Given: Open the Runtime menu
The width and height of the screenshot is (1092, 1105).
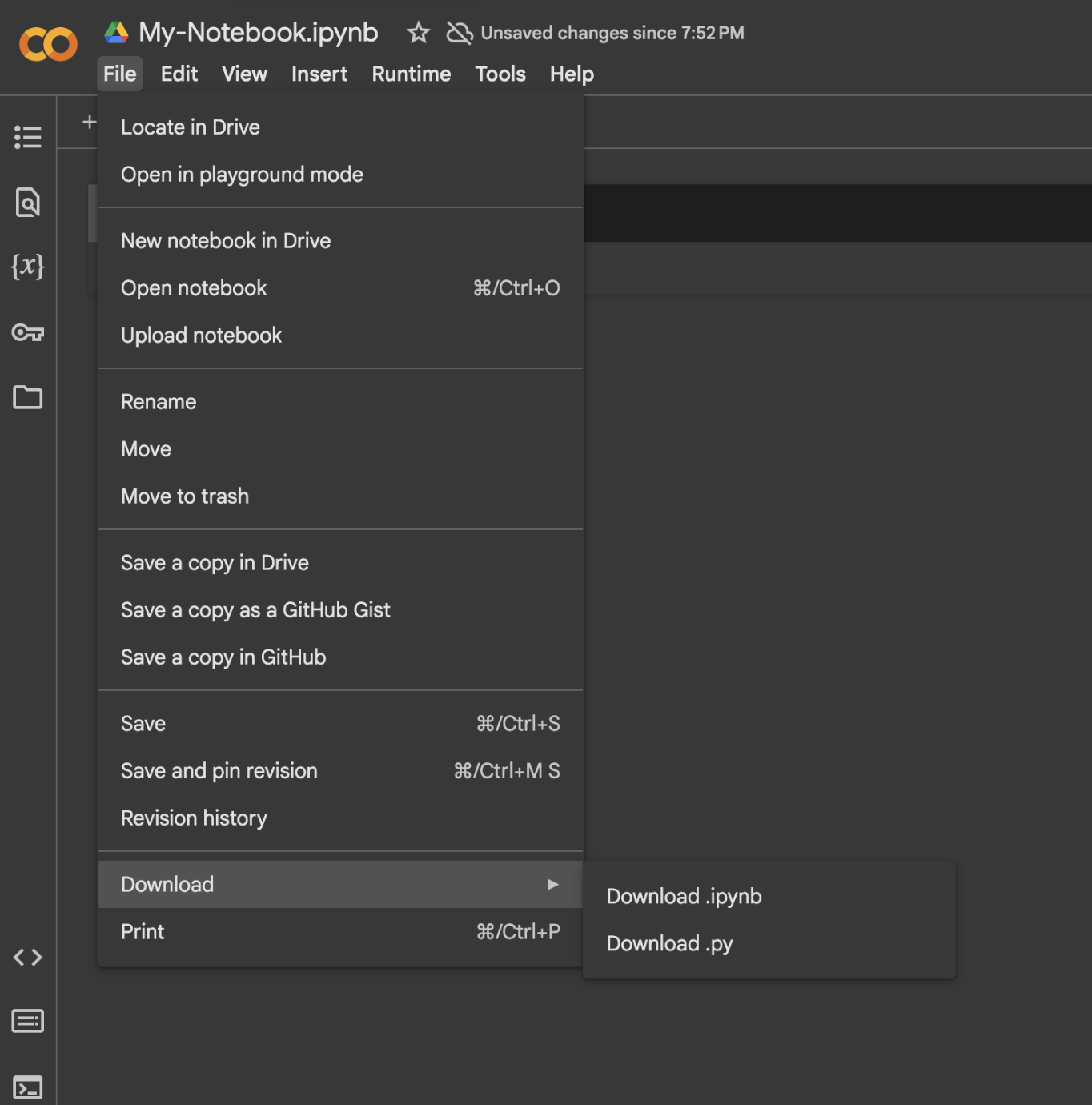Looking at the screenshot, I should 411,74.
